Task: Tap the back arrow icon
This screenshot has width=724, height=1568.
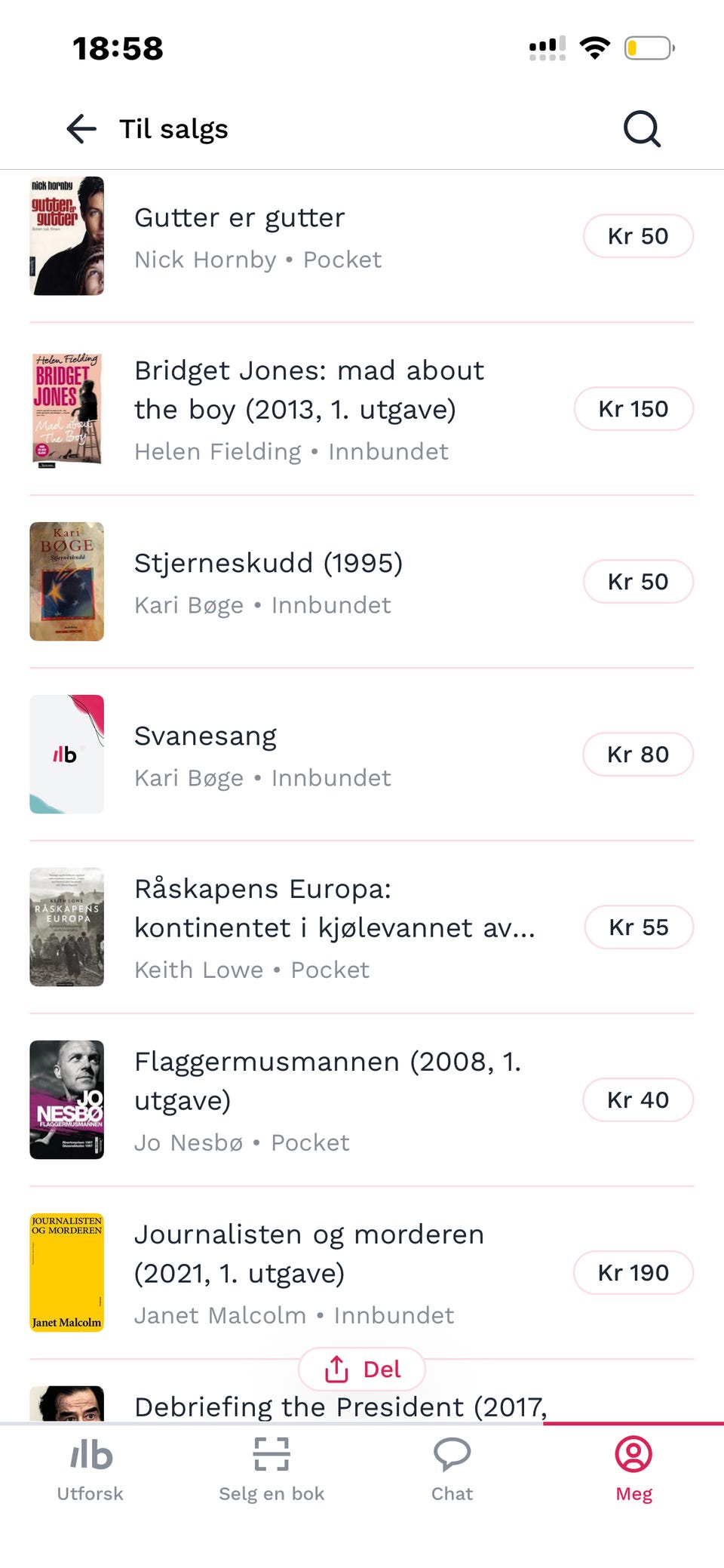Action: 81,129
